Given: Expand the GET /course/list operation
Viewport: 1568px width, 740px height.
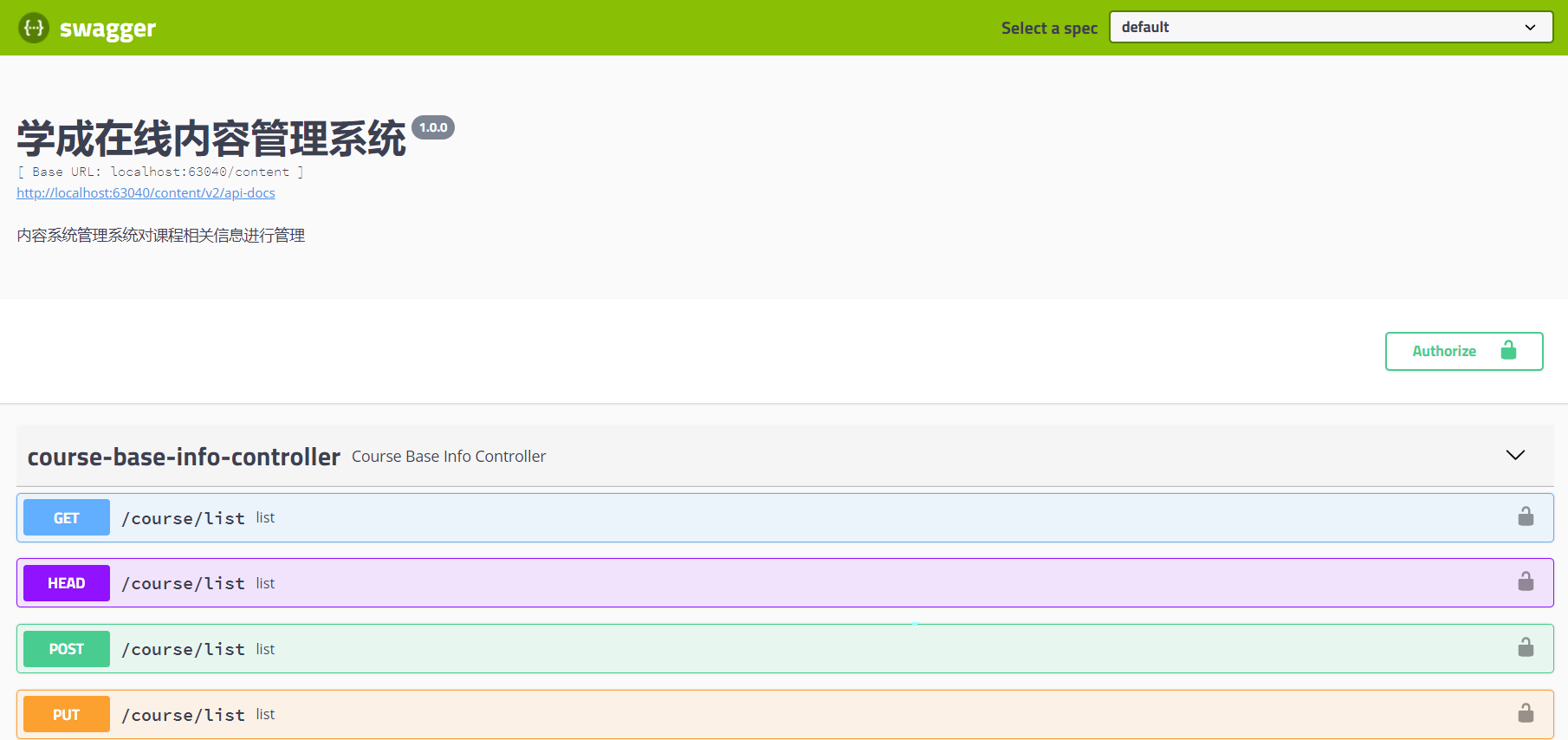Looking at the screenshot, I should point(785,517).
